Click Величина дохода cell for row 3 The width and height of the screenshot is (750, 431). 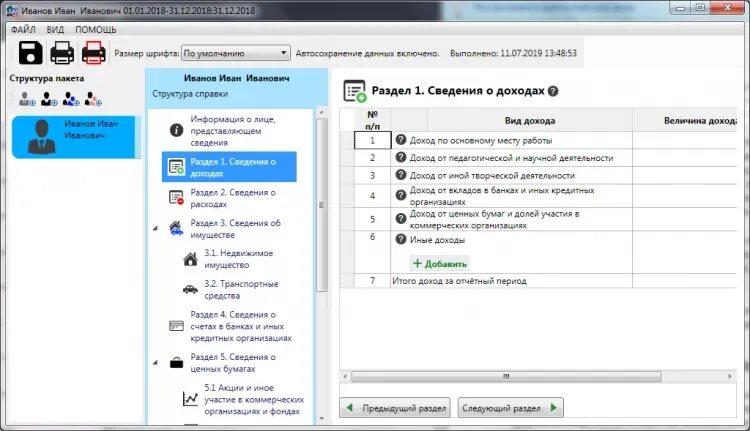click(x=684, y=175)
